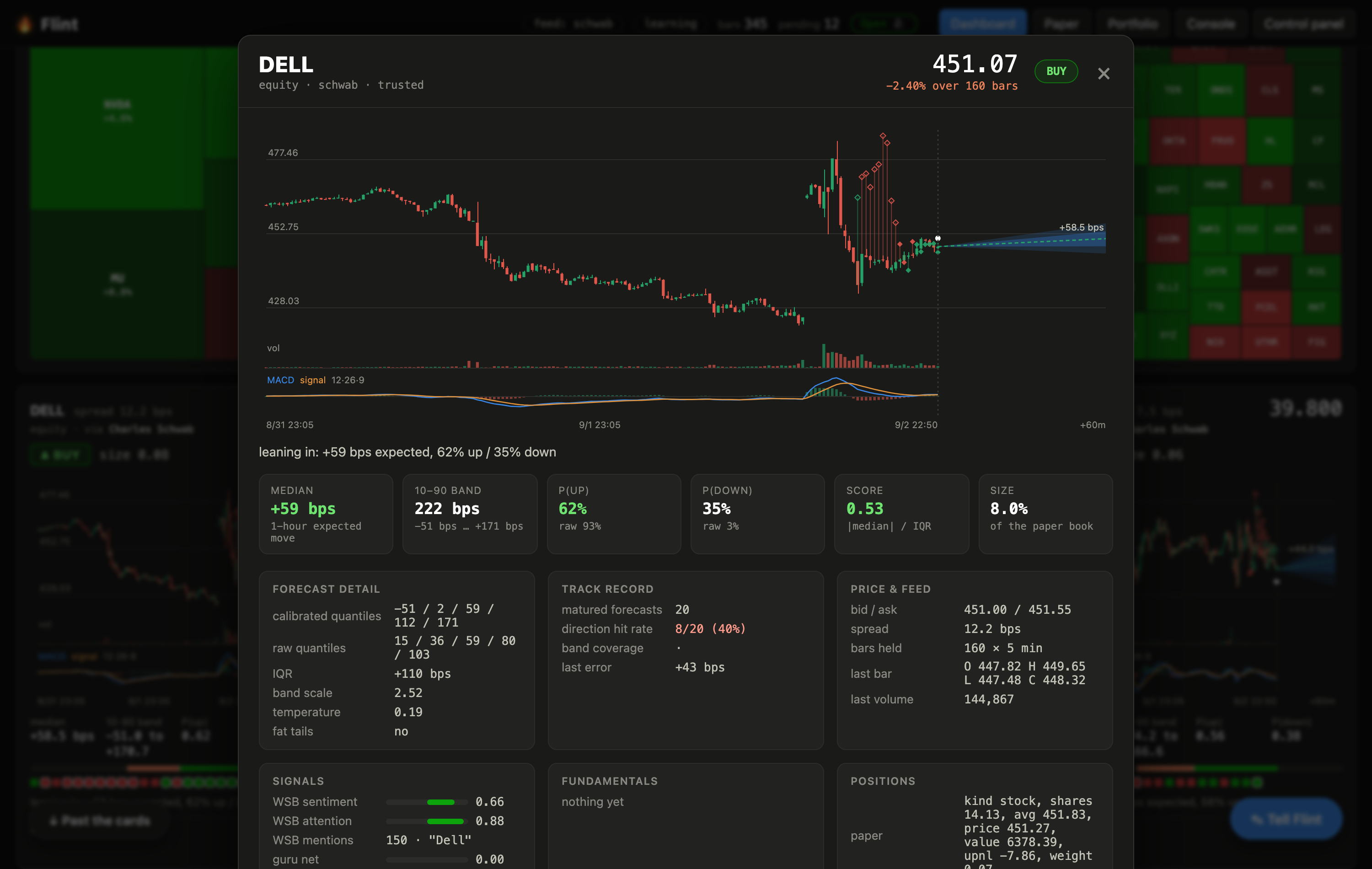Image resolution: width=1372 pixels, height=869 pixels.
Task: Click the white current-price marker on the chart
Action: tap(938, 238)
